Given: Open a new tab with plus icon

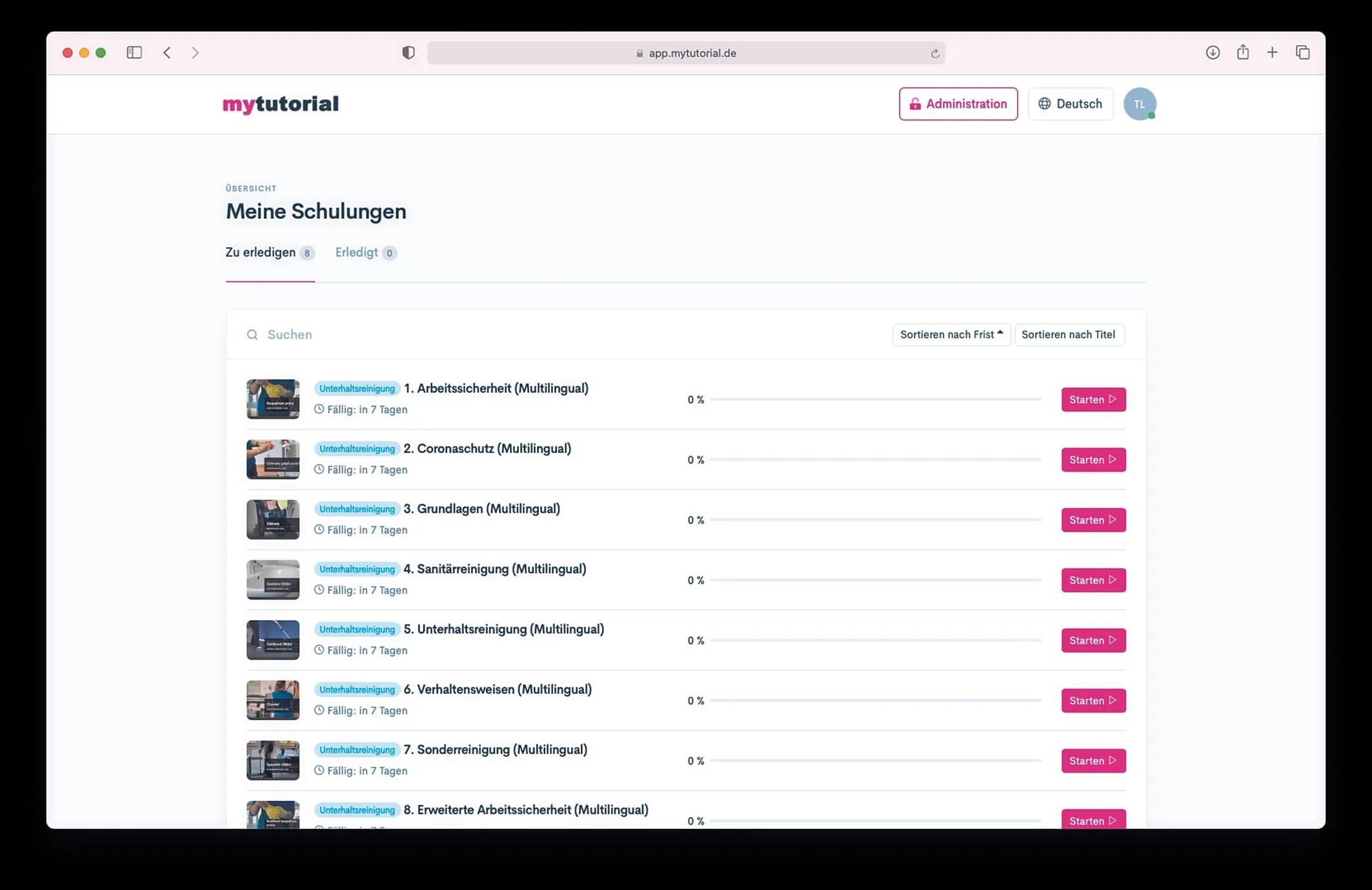Looking at the screenshot, I should [1272, 53].
